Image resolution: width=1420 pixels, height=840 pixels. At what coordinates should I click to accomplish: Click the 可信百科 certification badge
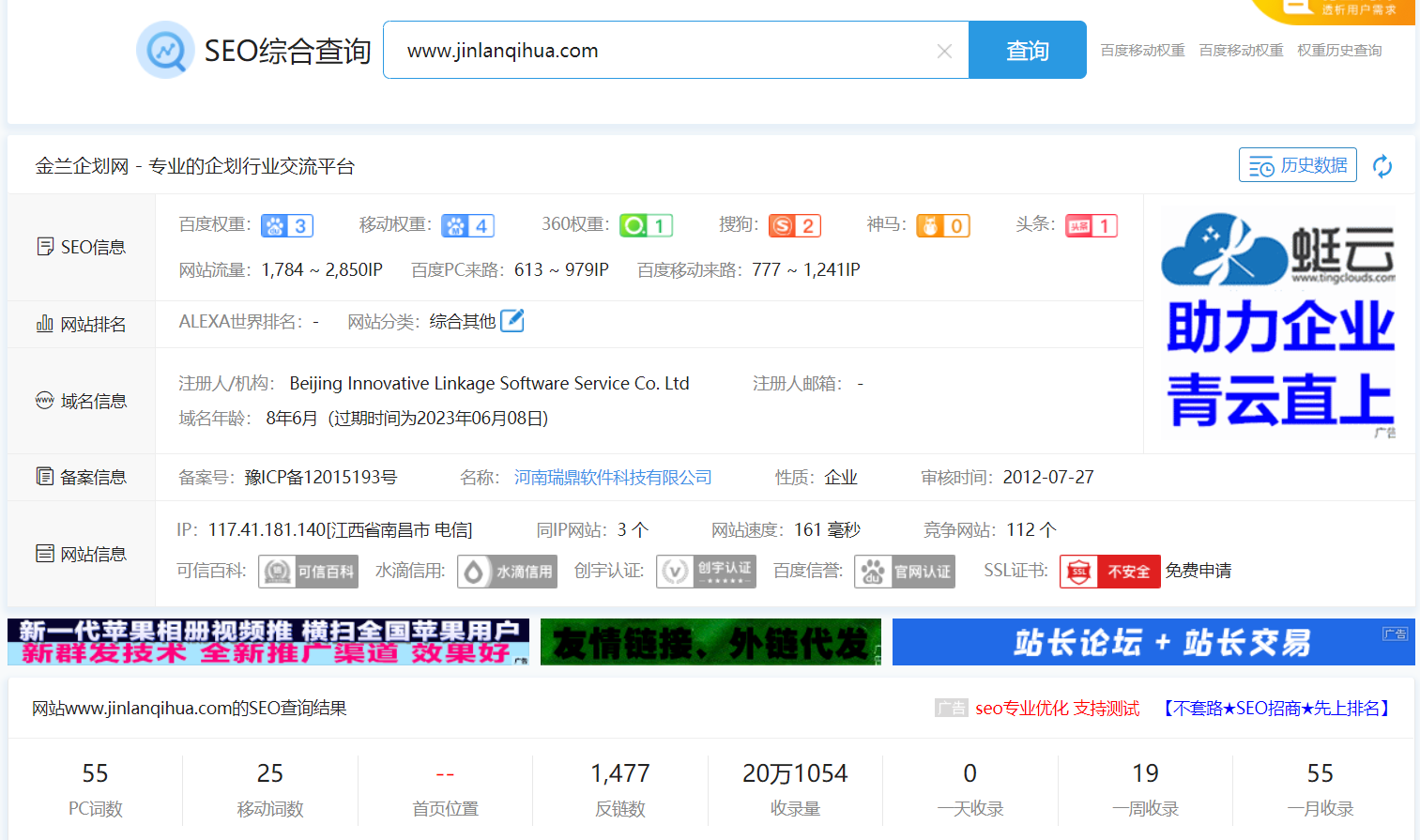click(308, 572)
